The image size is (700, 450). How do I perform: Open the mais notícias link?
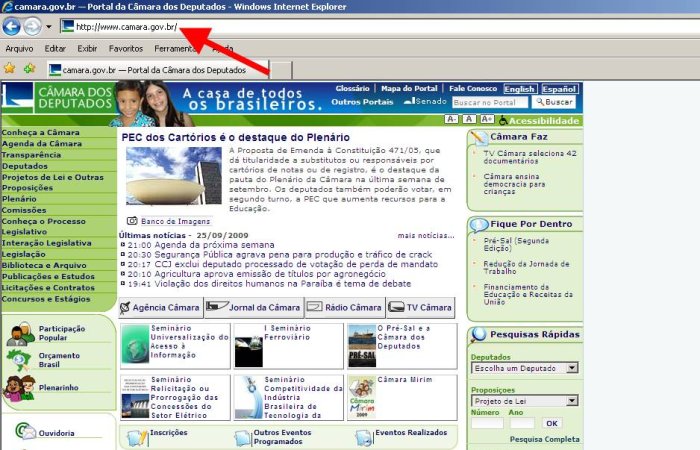[x=426, y=235]
